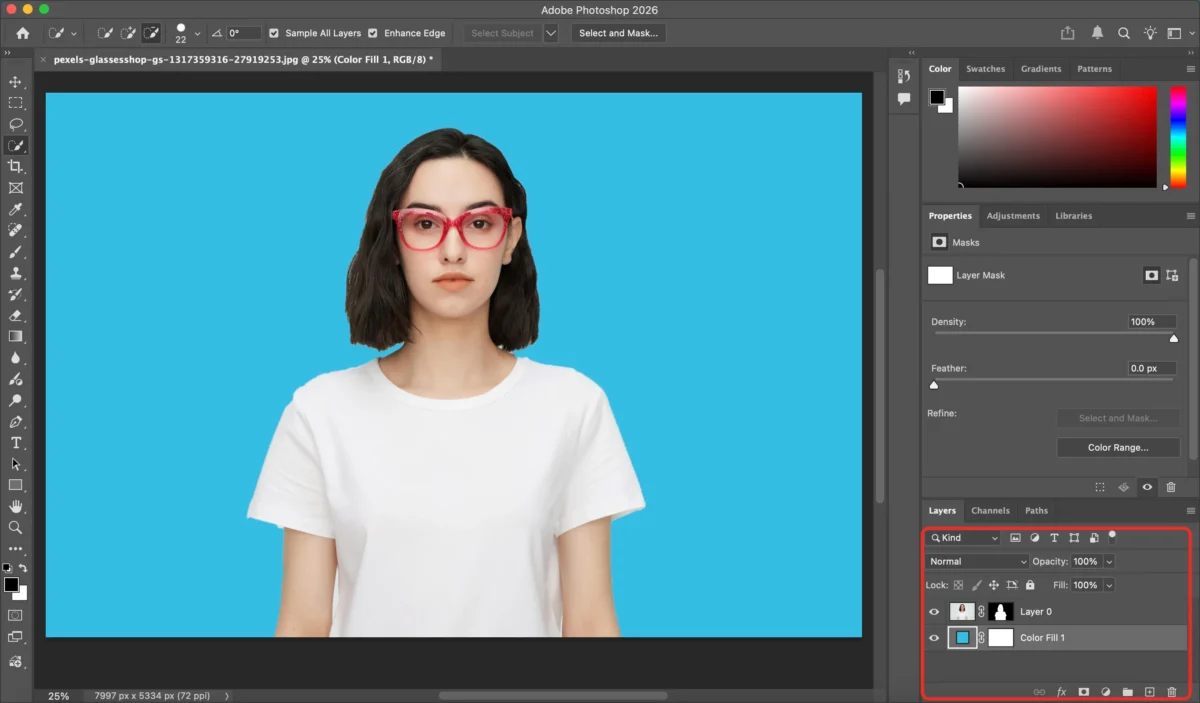Image resolution: width=1200 pixels, height=703 pixels.
Task: Open the Normal blend mode dropdown
Action: 977,562
